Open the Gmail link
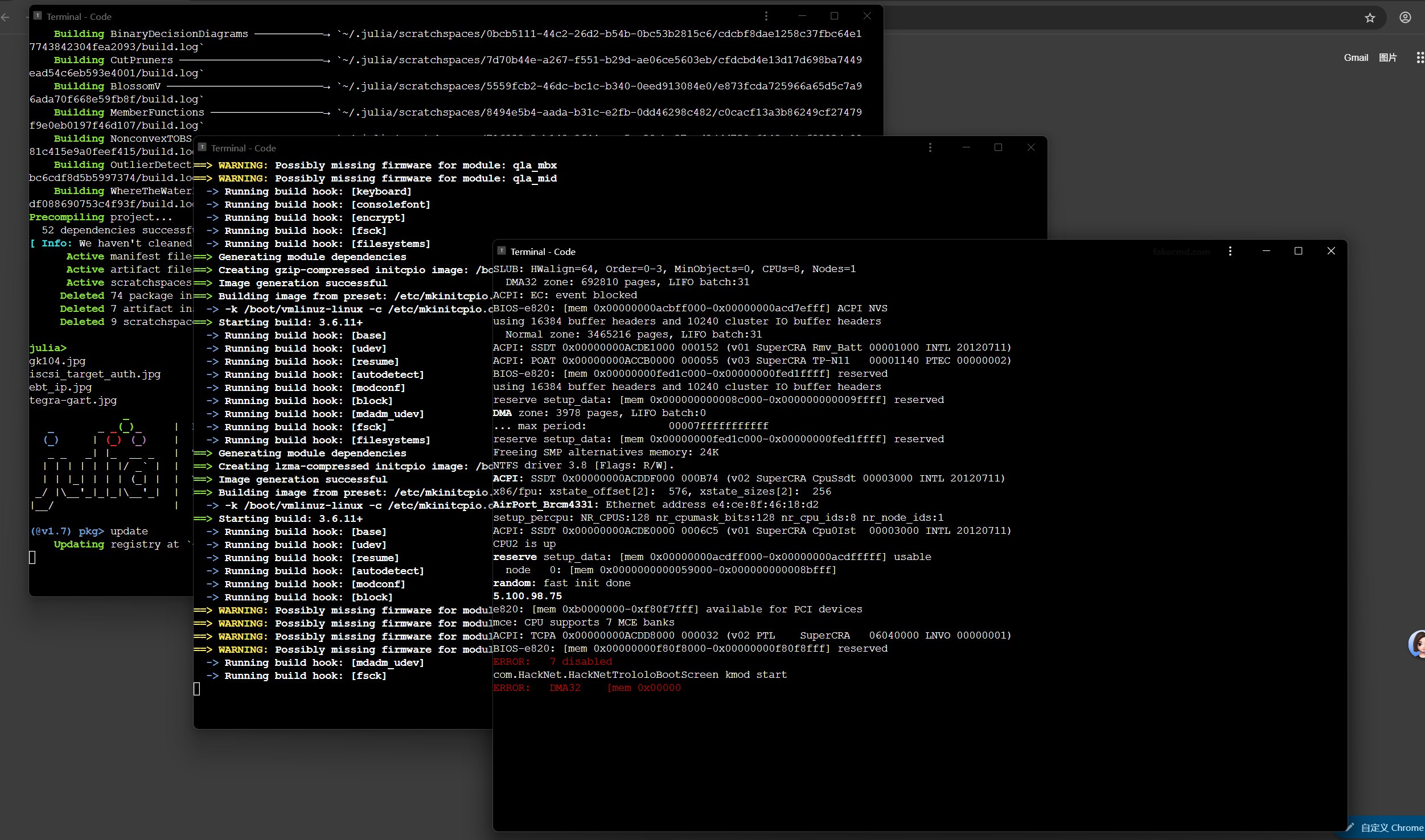1425x840 pixels. [1356, 57]
